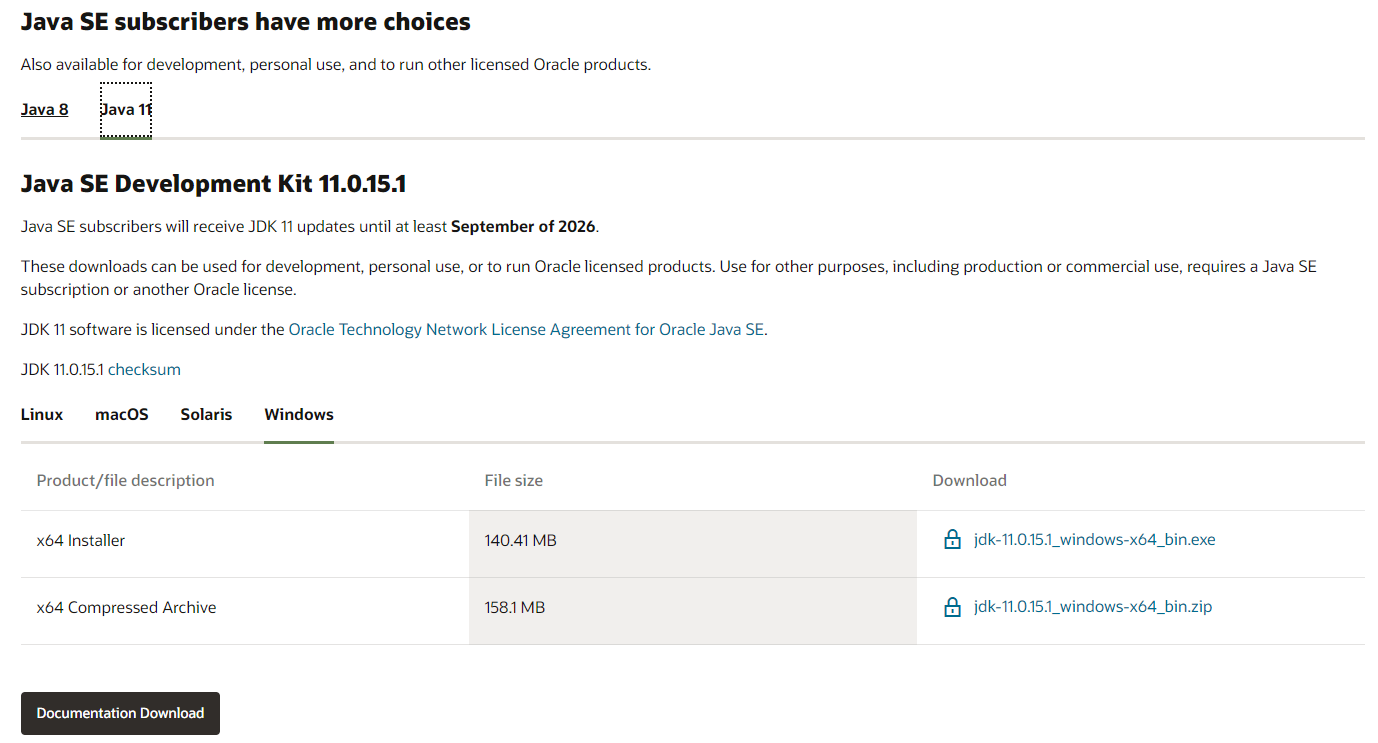This screenshot has height=743, width=1378.
Task: Download jdk-11.0.15.1_windows-x64_bin.zip
Action: click(1092, 607)
